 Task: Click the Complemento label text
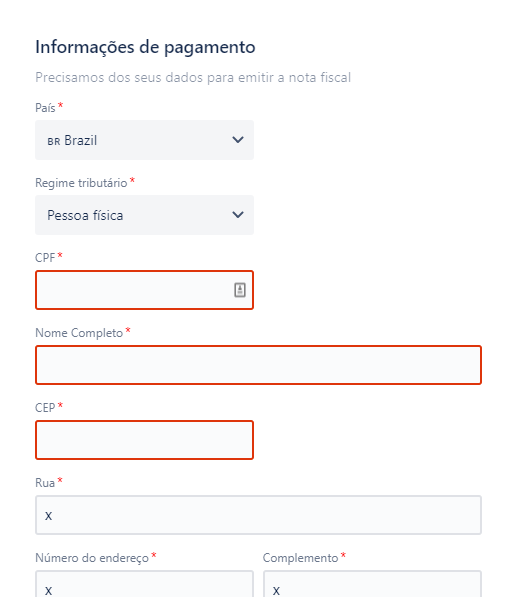coord(300,558)
